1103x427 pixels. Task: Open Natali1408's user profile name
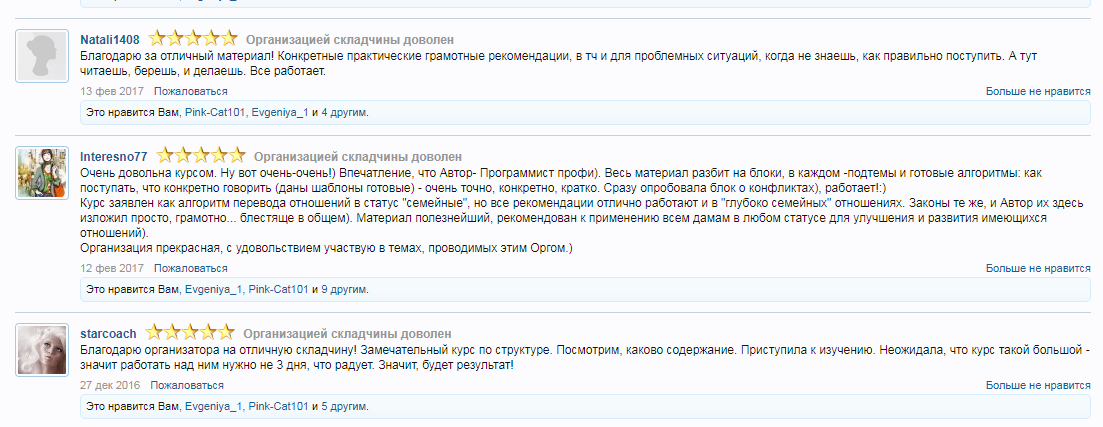coord(110,39)
